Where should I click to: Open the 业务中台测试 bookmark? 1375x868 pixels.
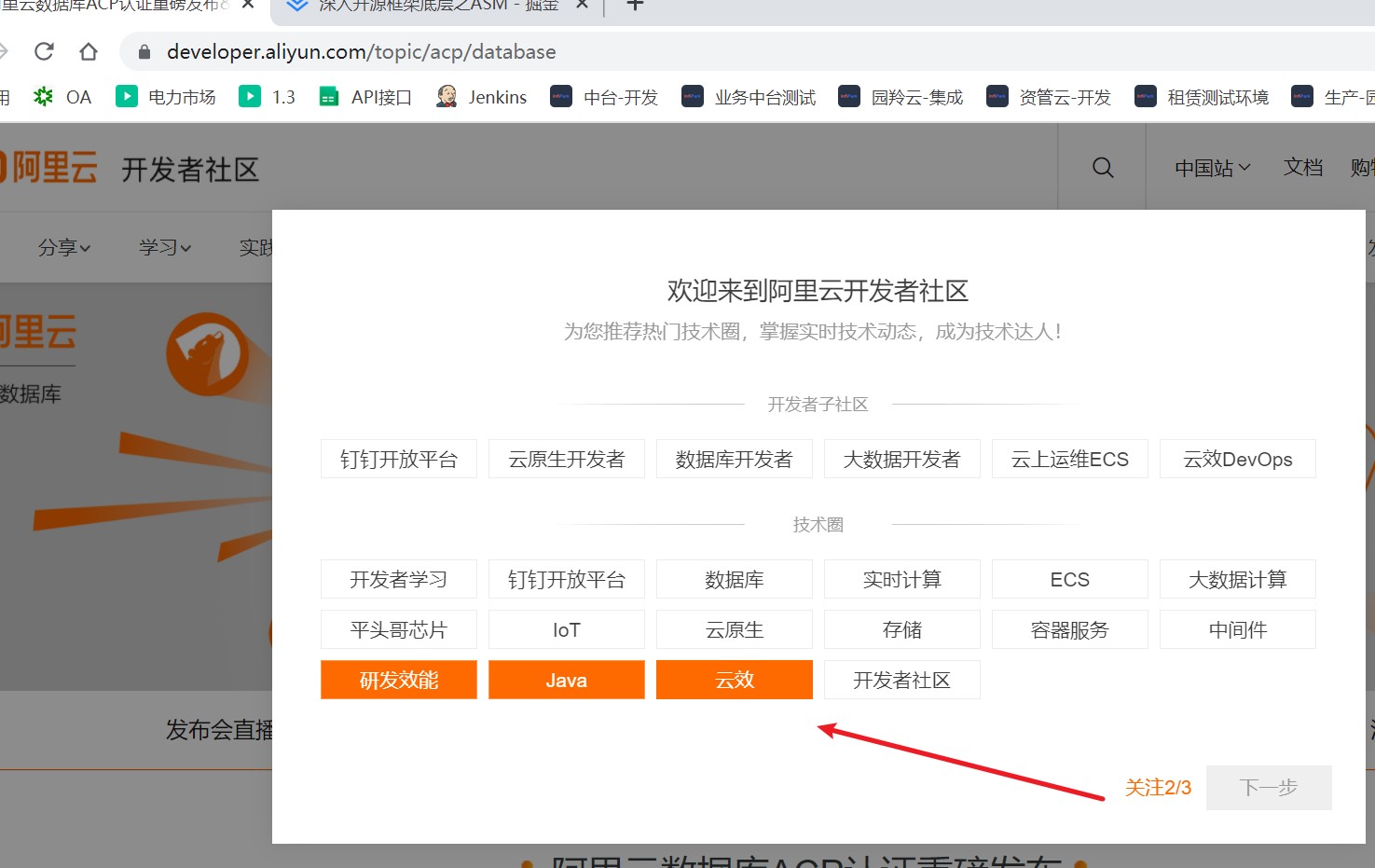[x=749, y=97]
